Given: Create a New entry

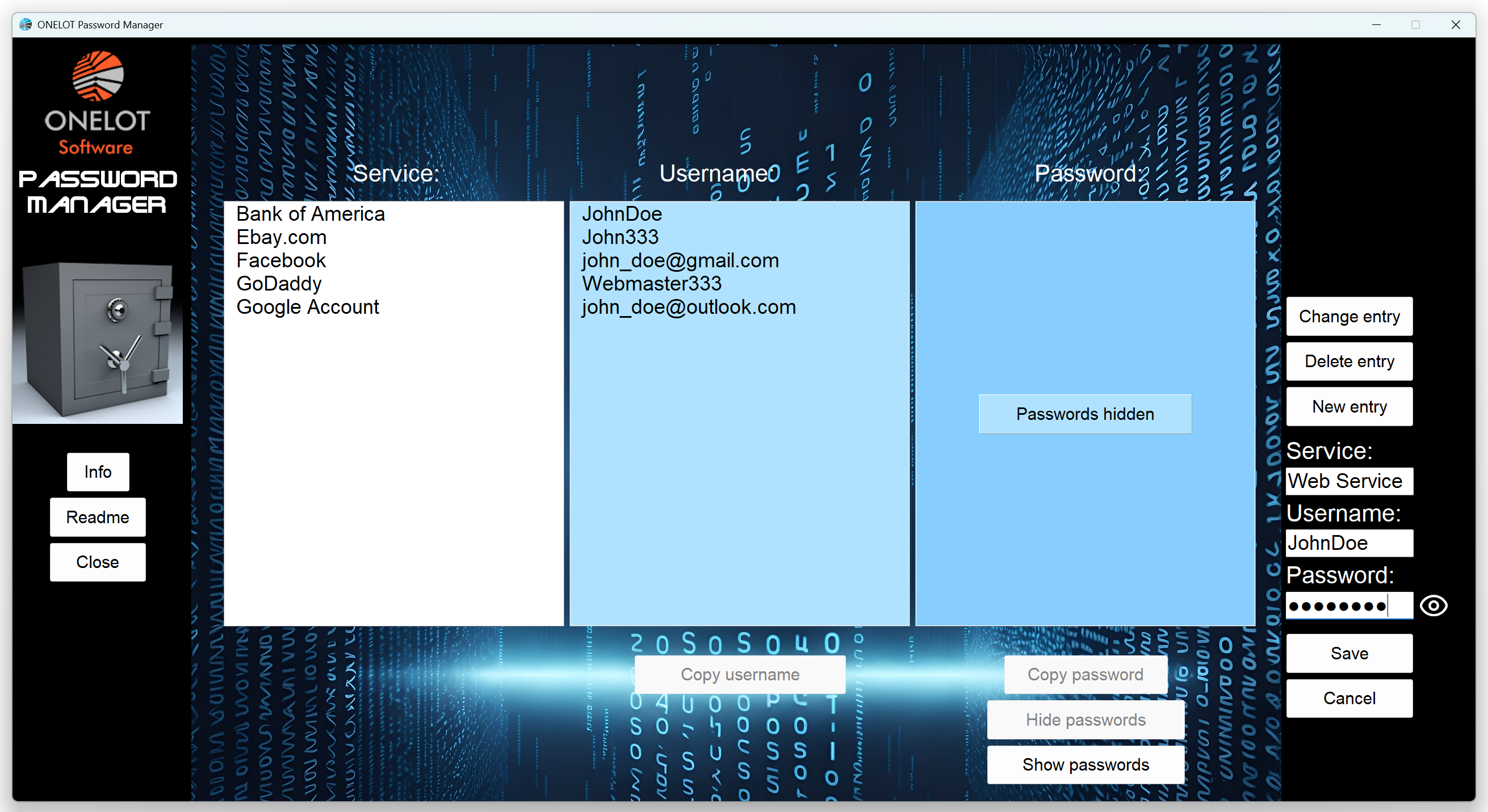Looking at the screenshot, I should pos(1349,407).
